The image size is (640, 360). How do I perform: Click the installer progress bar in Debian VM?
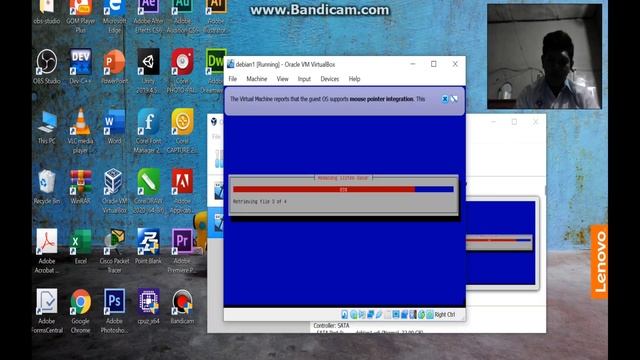(343, 189)
